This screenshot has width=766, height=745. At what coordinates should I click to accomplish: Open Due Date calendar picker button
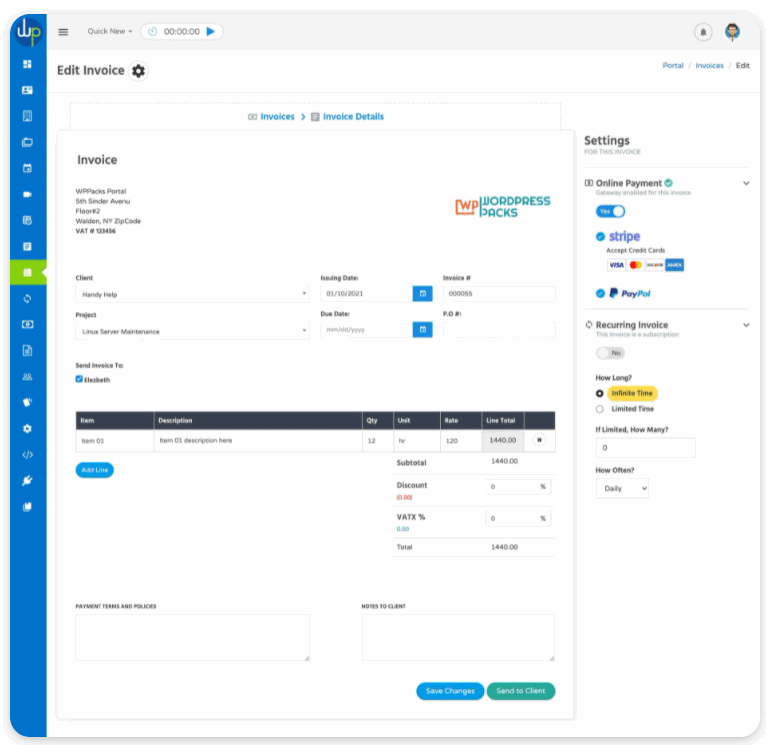pos(423,330)
